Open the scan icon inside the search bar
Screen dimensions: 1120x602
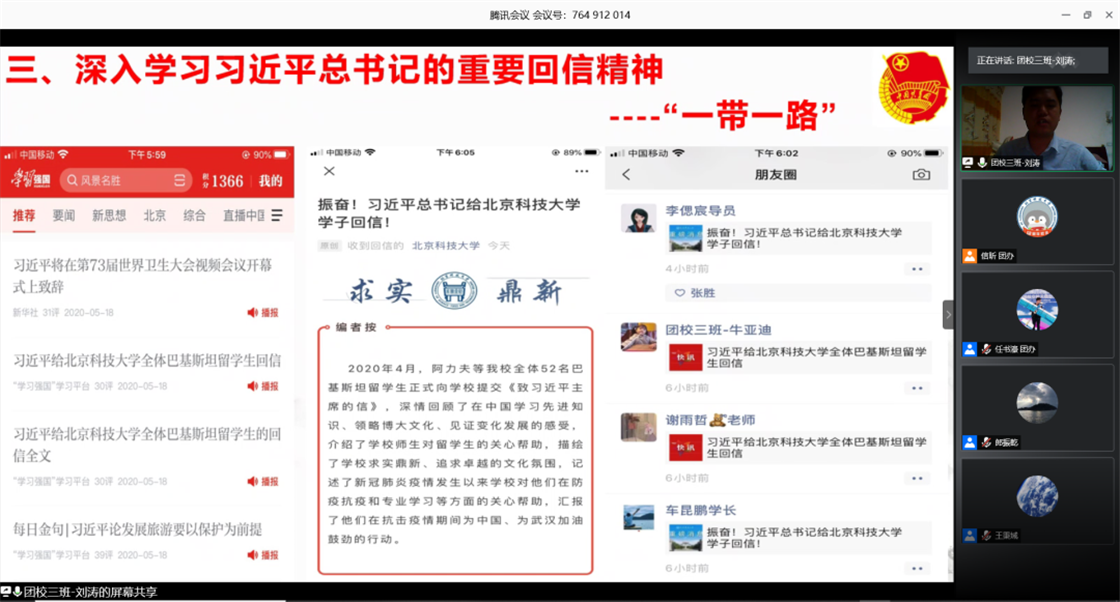click(179, 181)
